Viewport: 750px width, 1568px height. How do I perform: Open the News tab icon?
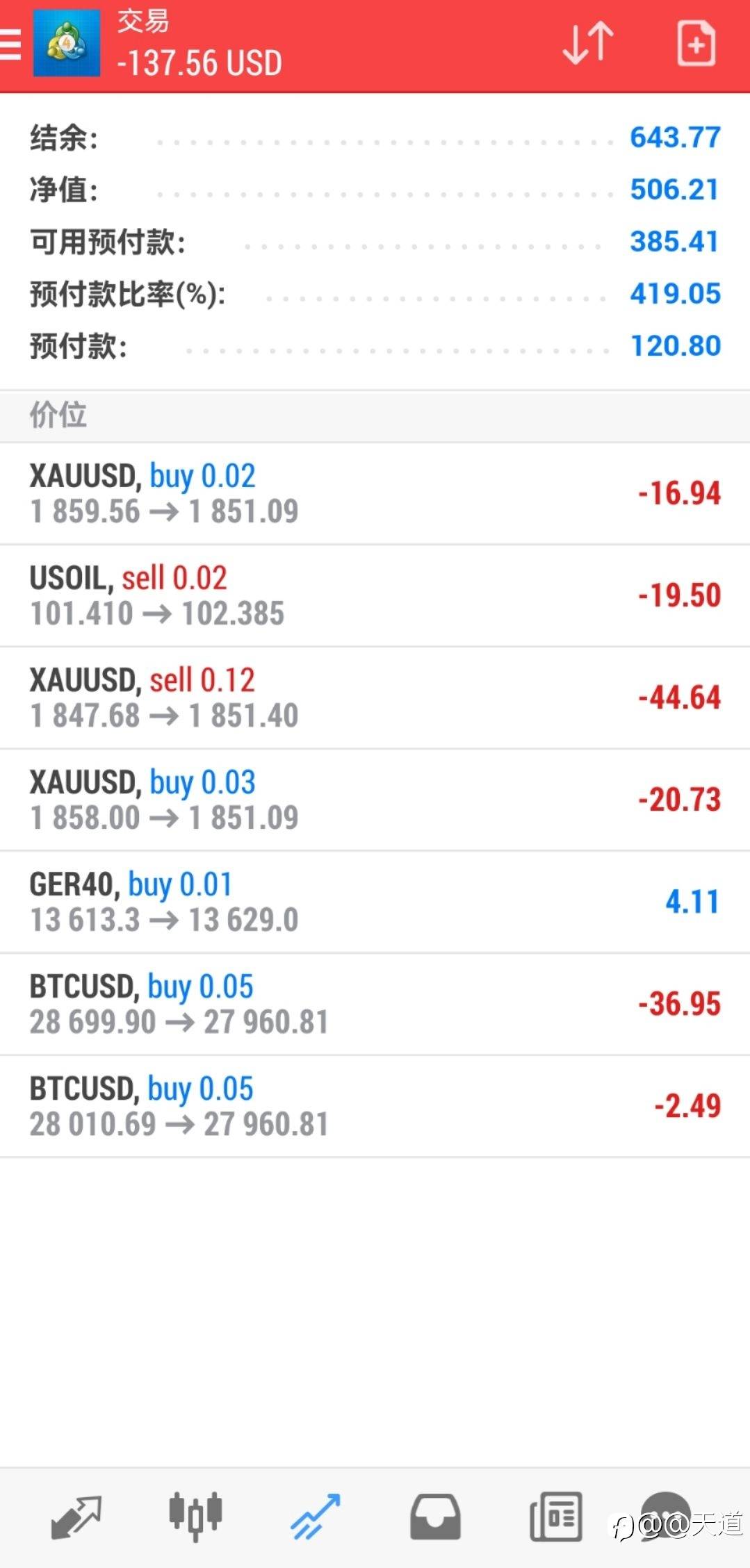click(x=555, y=1516)
